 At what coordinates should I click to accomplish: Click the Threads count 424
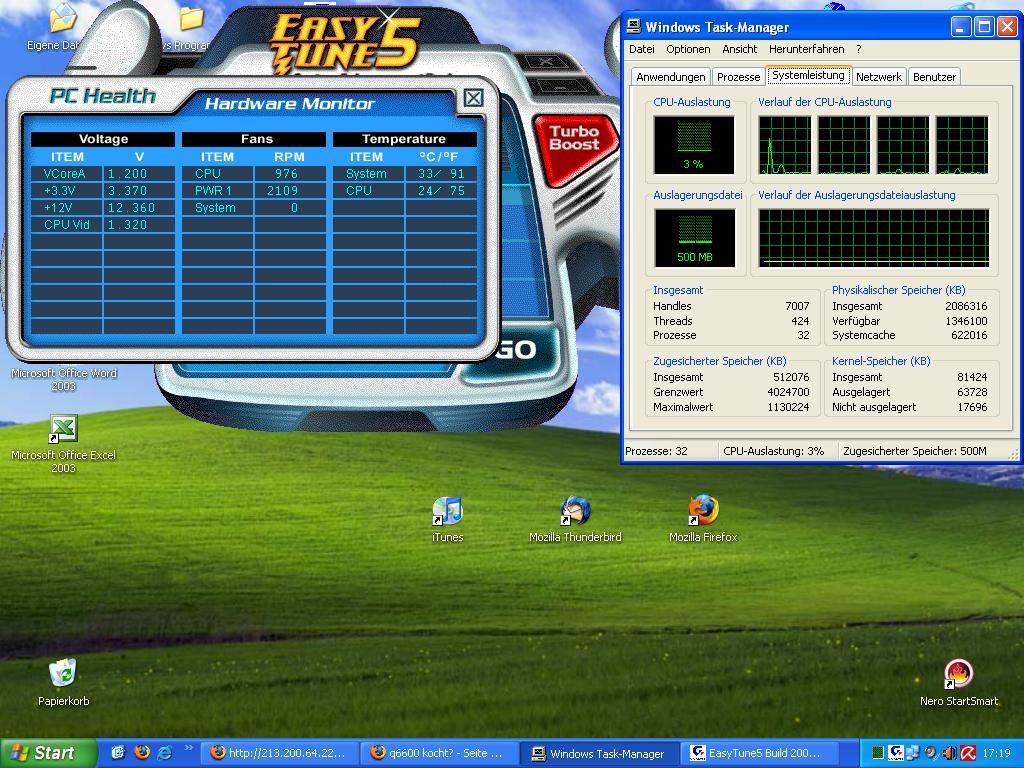pyautogui.click(x=800, y=321)
